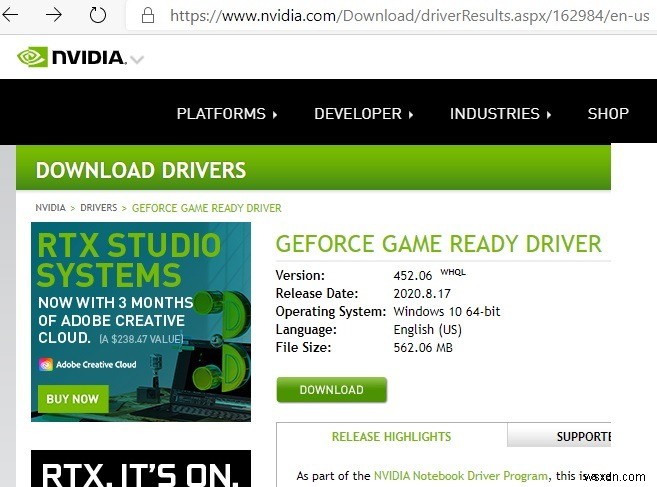
Task: Click BUY NOW in the RTX Studio ad
Action: (72, 399)
